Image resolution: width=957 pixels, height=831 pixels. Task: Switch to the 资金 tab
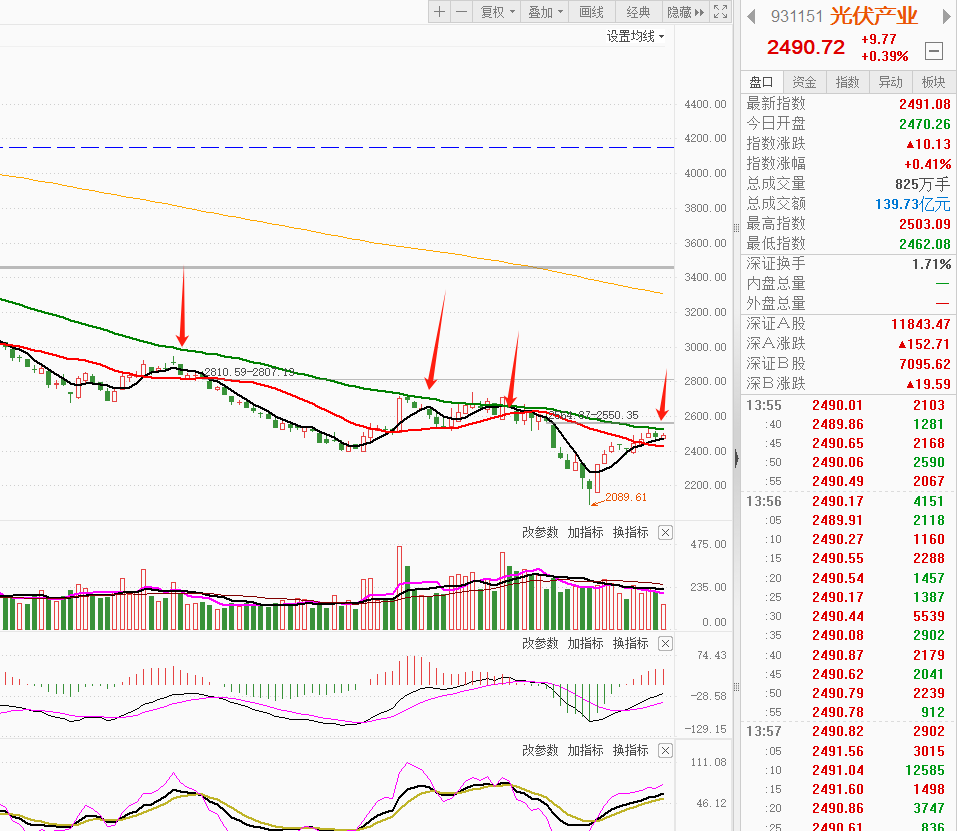(804, 82)
